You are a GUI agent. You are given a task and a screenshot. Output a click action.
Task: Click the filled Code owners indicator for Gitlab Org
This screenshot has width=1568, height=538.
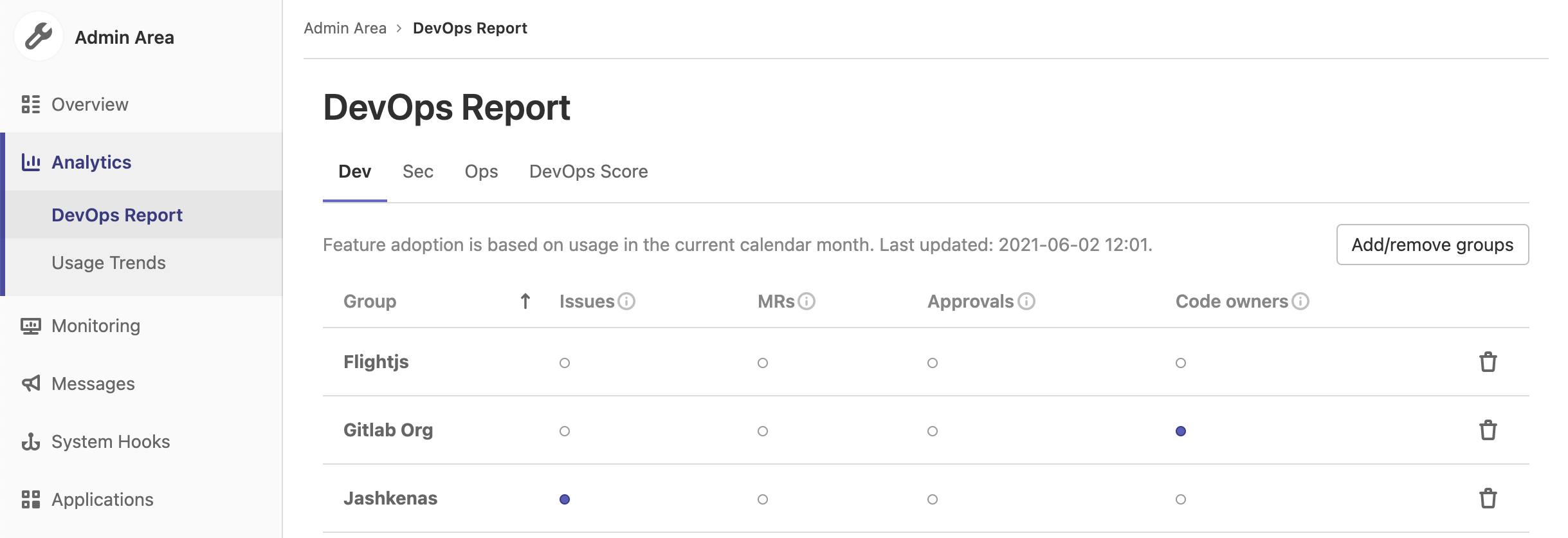pos(1181,431)
